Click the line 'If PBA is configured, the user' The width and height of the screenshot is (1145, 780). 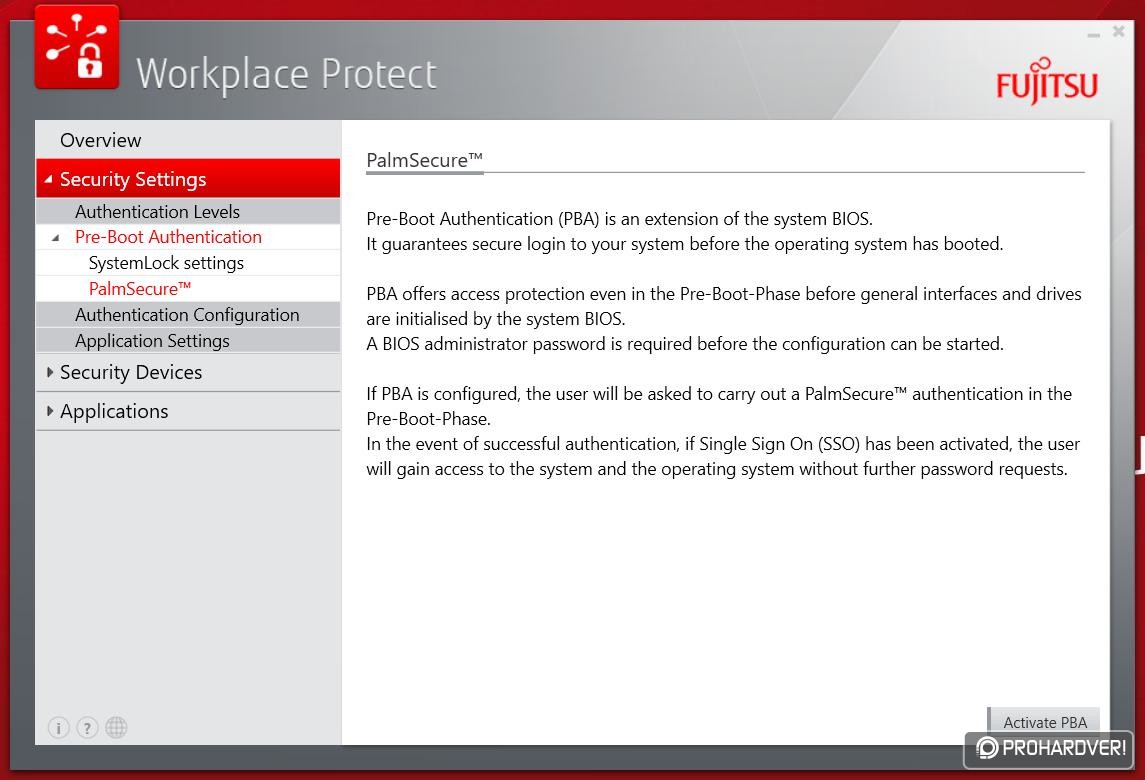click(719, 394)
